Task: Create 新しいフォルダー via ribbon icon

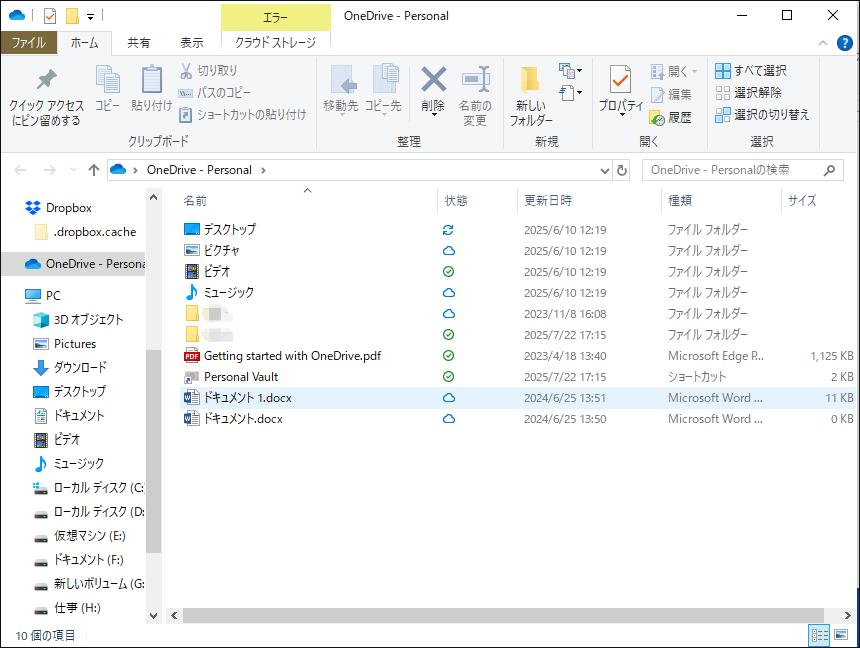Action: point(530,80)
